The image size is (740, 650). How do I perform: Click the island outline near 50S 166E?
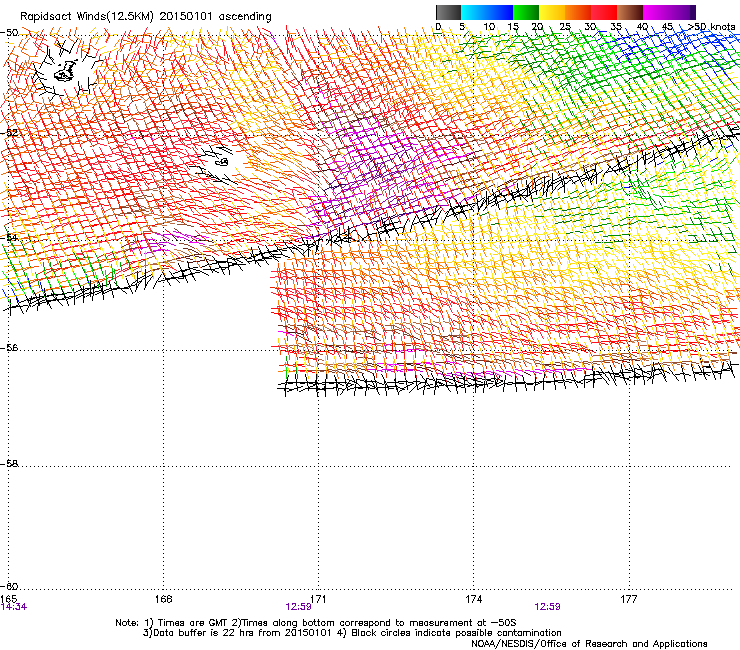click(x=66, y=71)
